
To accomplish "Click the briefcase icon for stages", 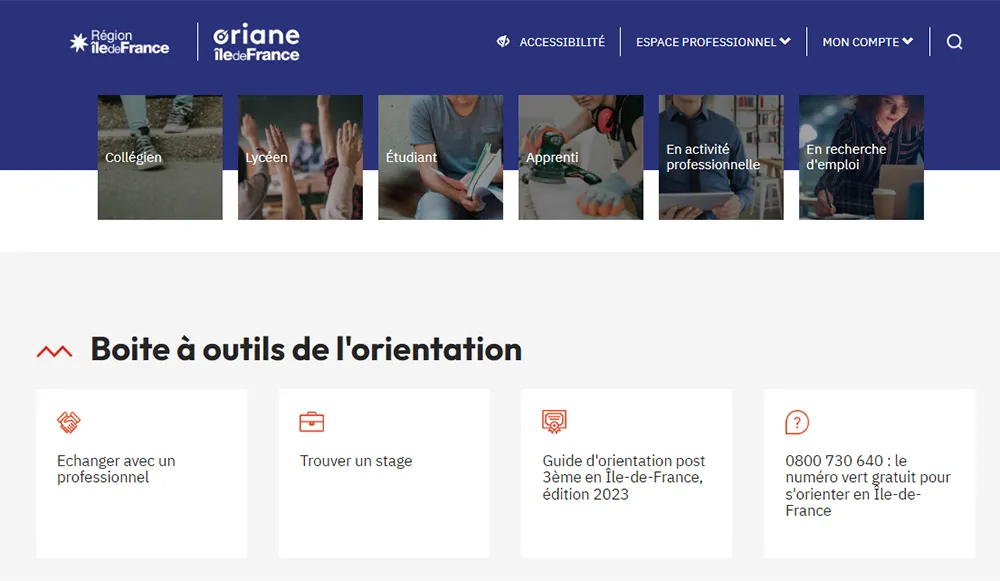I will pos(312,422).
